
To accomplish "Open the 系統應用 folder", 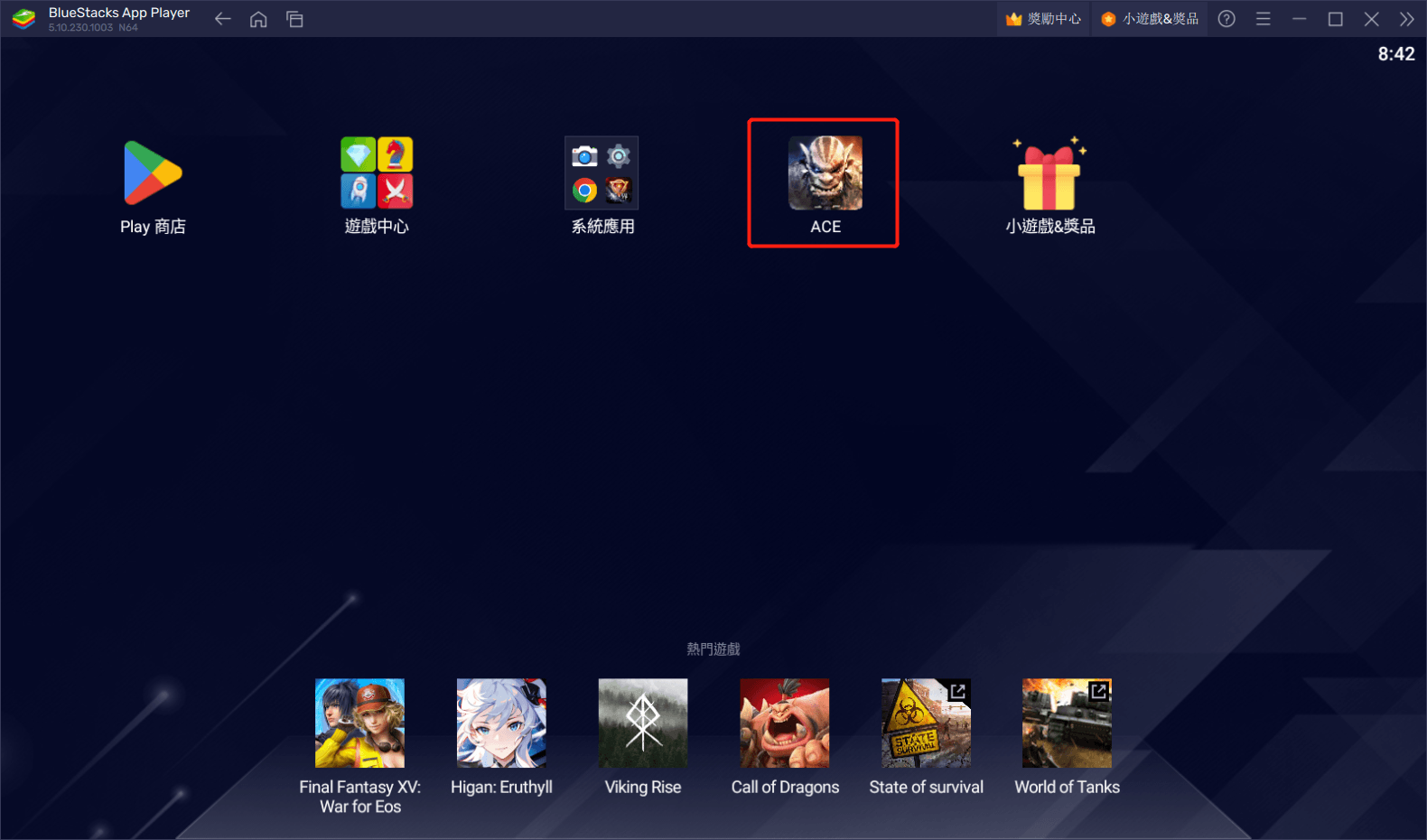I will (x=602, y=173).
